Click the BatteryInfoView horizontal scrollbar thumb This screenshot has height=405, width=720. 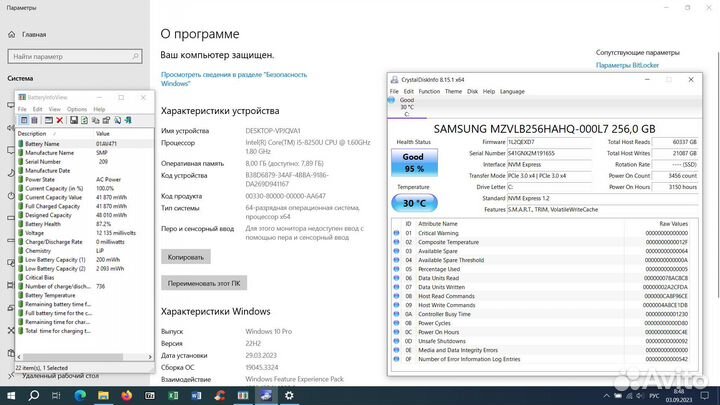[x=73, y=357]
